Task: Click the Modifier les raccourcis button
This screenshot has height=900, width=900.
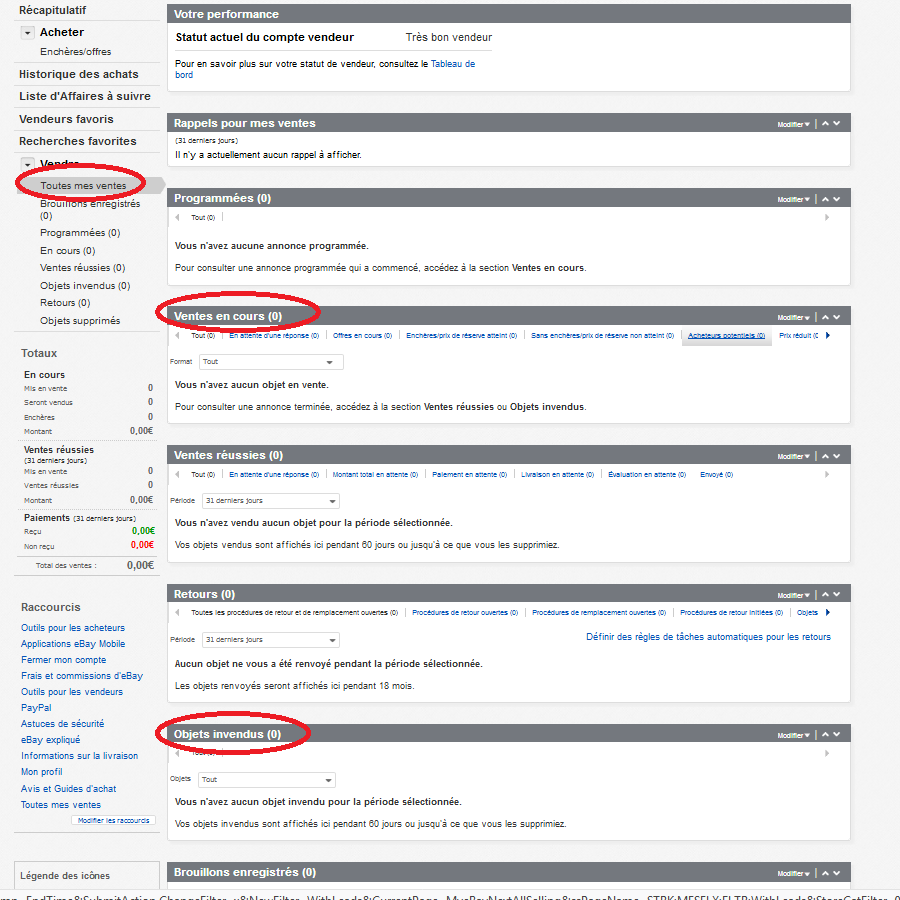Action: tap(114, 820)
